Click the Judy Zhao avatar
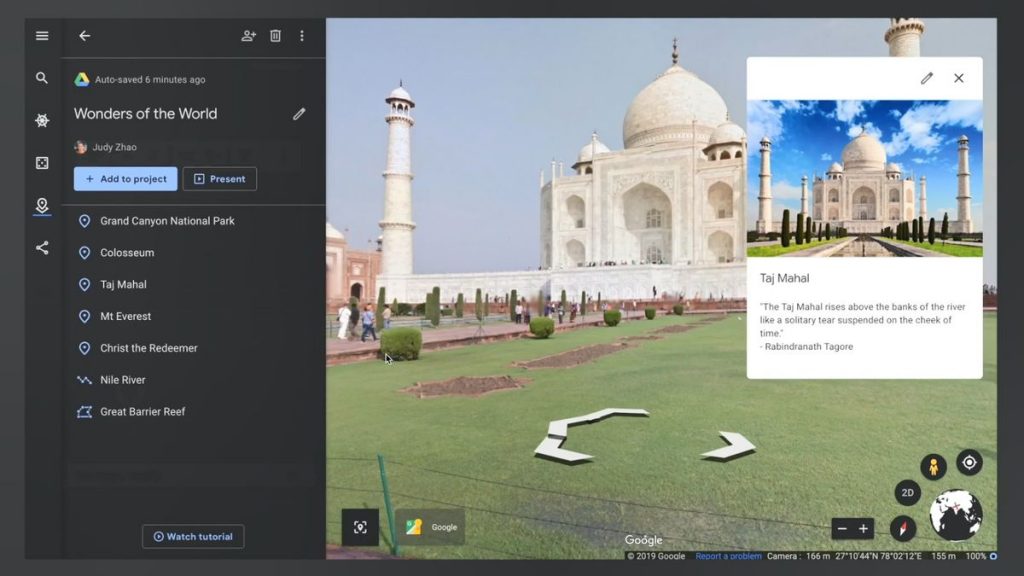The image size is (1024, 576). [80, 147]
